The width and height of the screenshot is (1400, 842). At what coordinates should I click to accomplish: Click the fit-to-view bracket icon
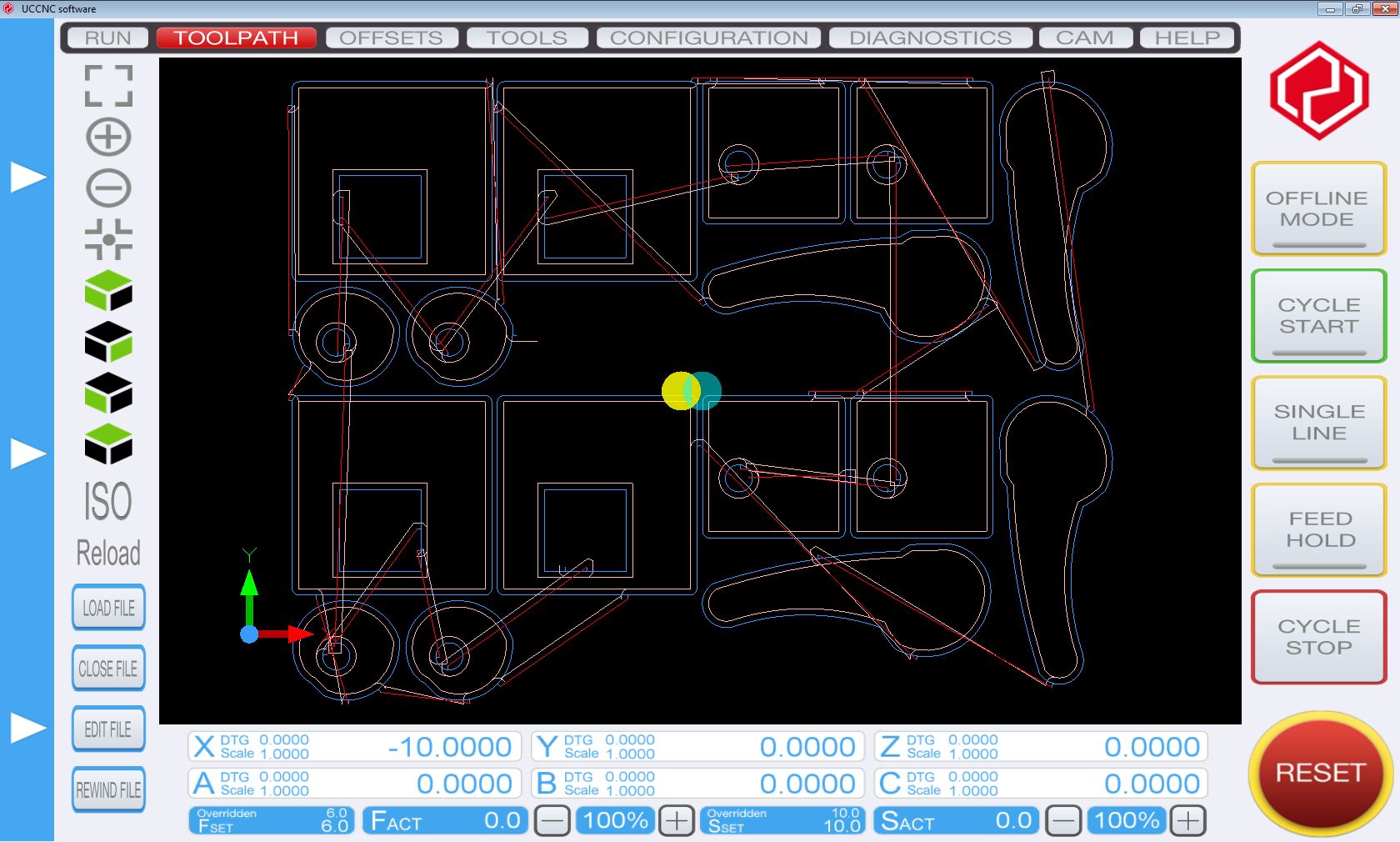pyautogui.click(x=109, y=86)
